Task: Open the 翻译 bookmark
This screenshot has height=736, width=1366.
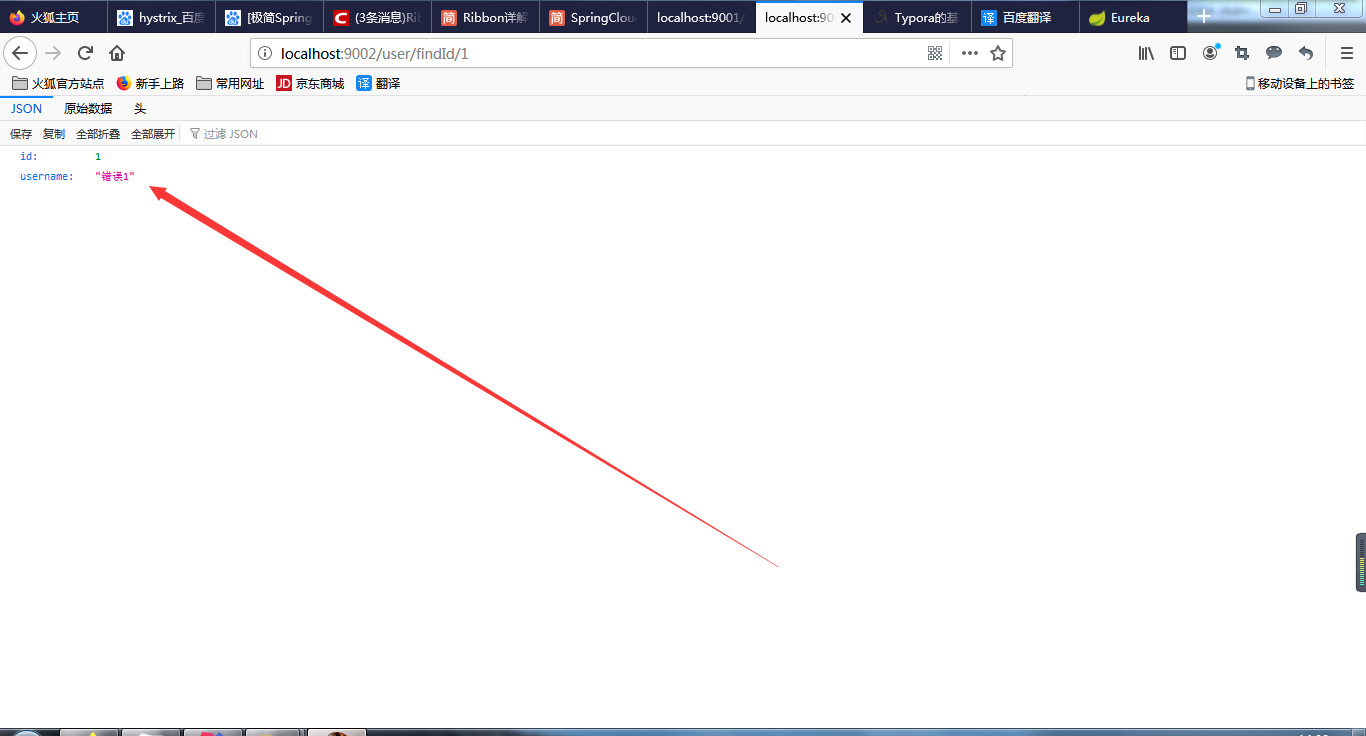Action: coord(378,84)
